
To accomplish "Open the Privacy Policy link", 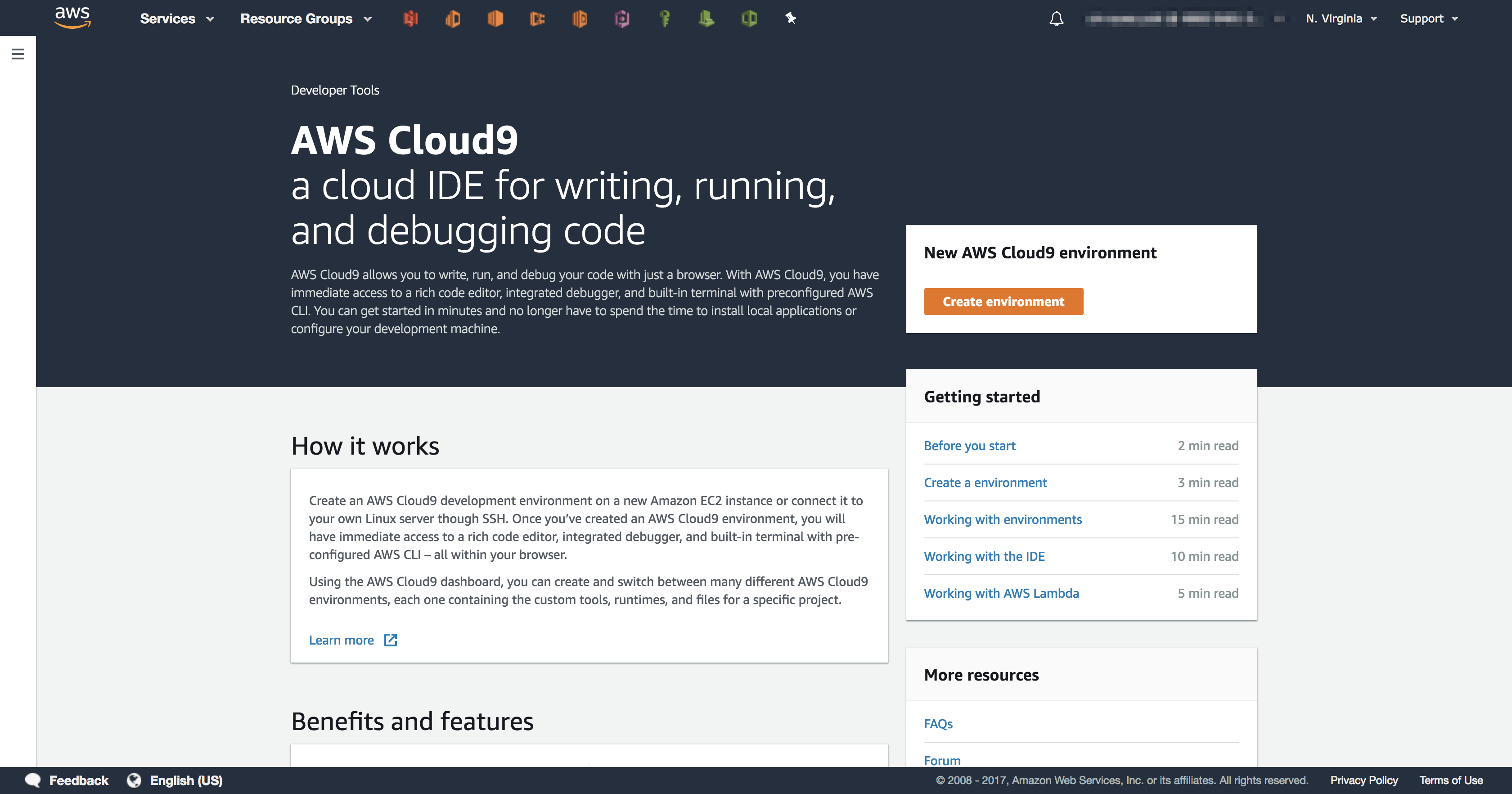I will [1363, 780].
